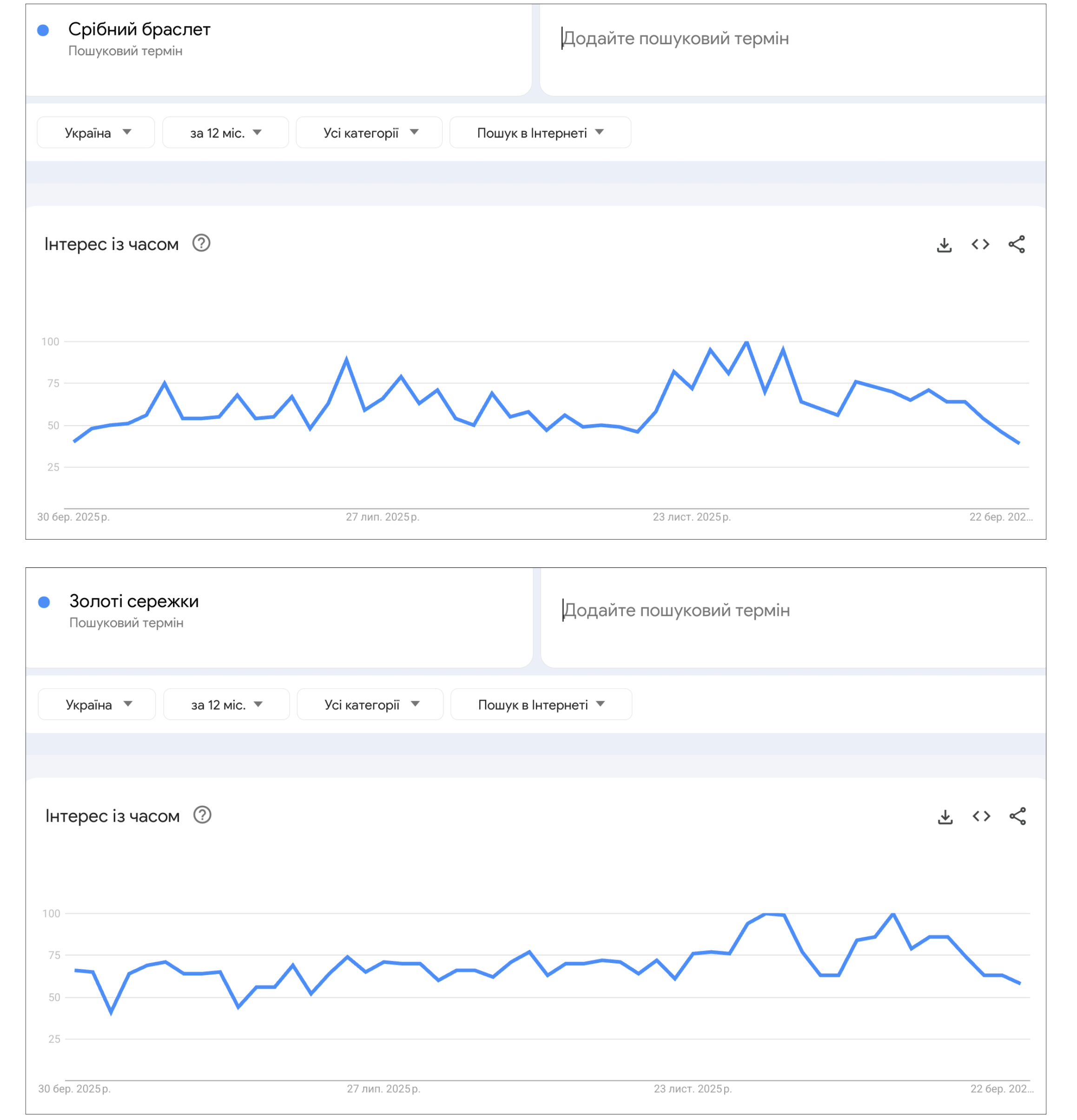
Task: Open embed code for the Золоті сережки chart
Action: [x=981, y=817]
